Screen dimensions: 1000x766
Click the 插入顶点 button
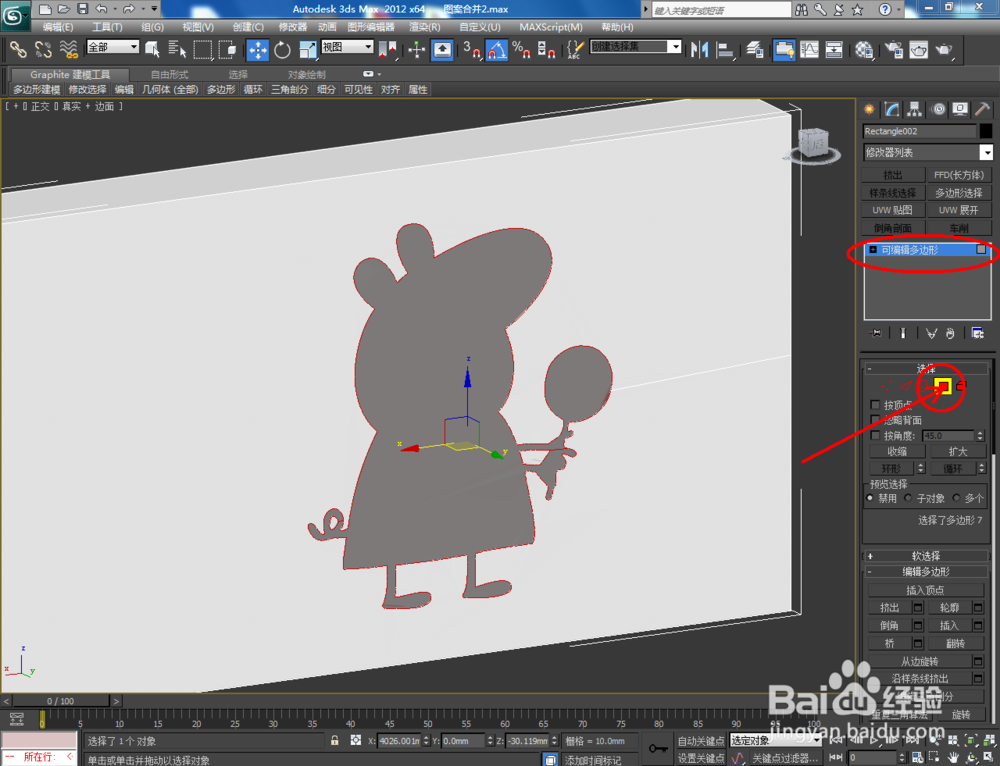coord(925,590)
